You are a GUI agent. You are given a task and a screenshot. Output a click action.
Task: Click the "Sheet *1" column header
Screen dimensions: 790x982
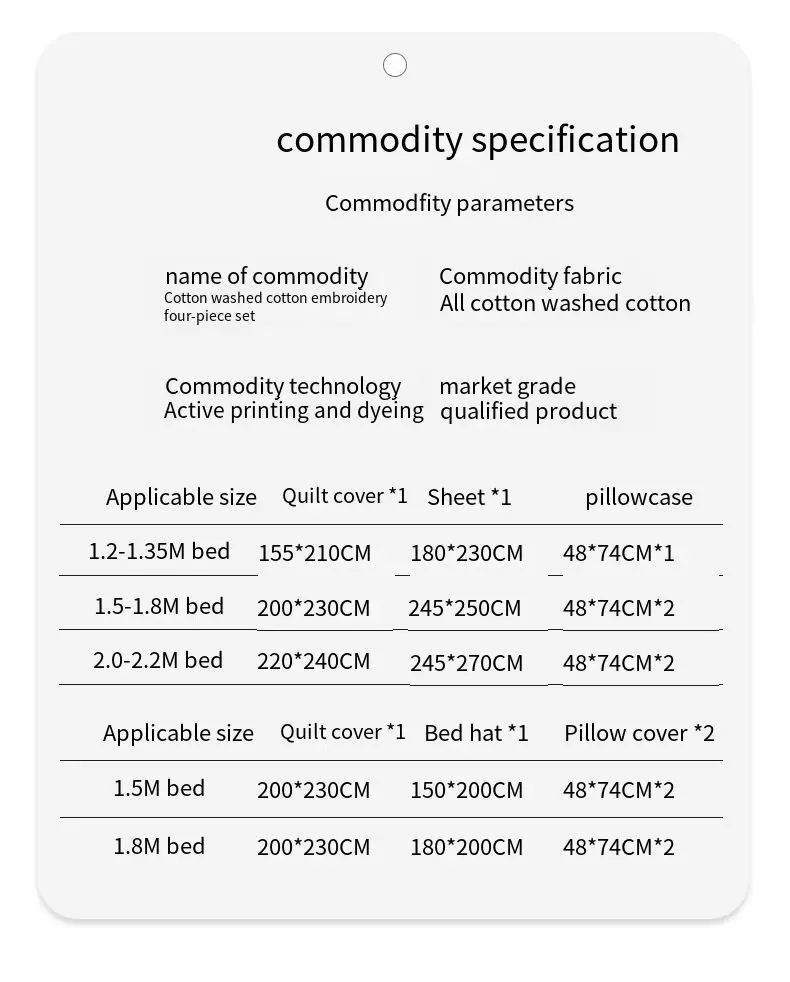pos(469,497)
